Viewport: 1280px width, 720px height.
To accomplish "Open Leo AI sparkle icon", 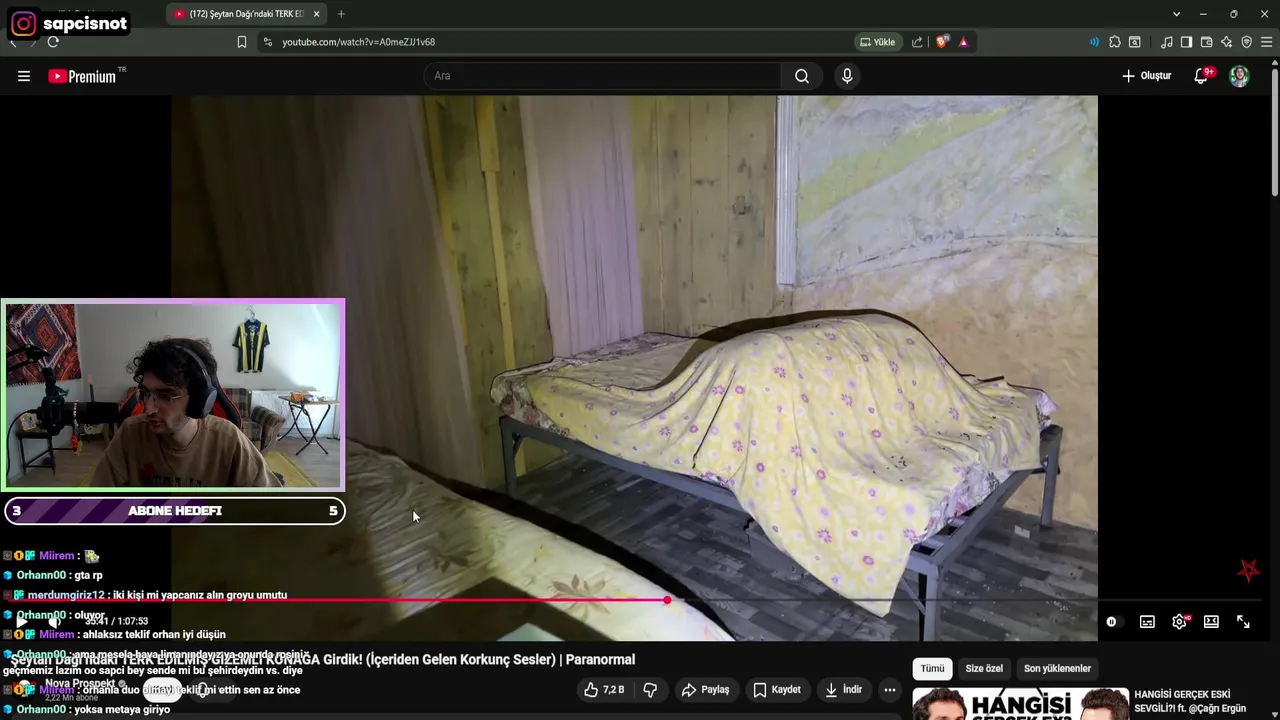I will (1227, 42).
